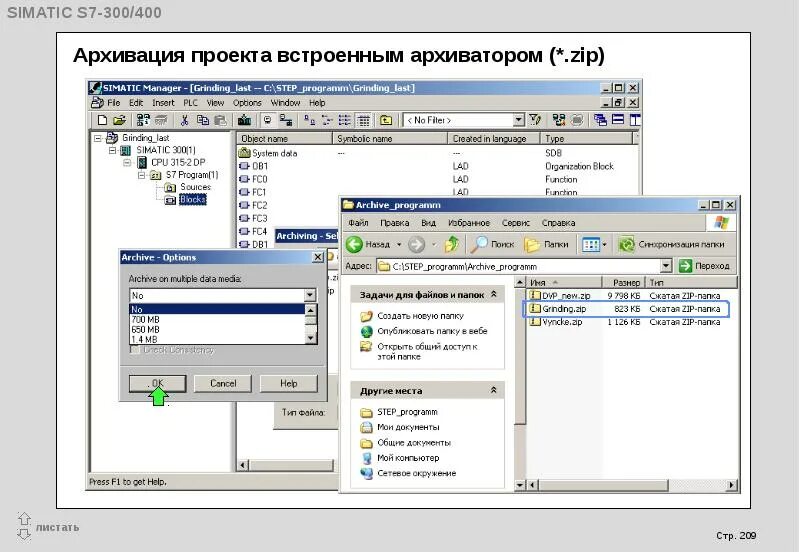Click the Tile Horizontally windows icon
Screen dimensions: 800x553
(x=618, y=120)
